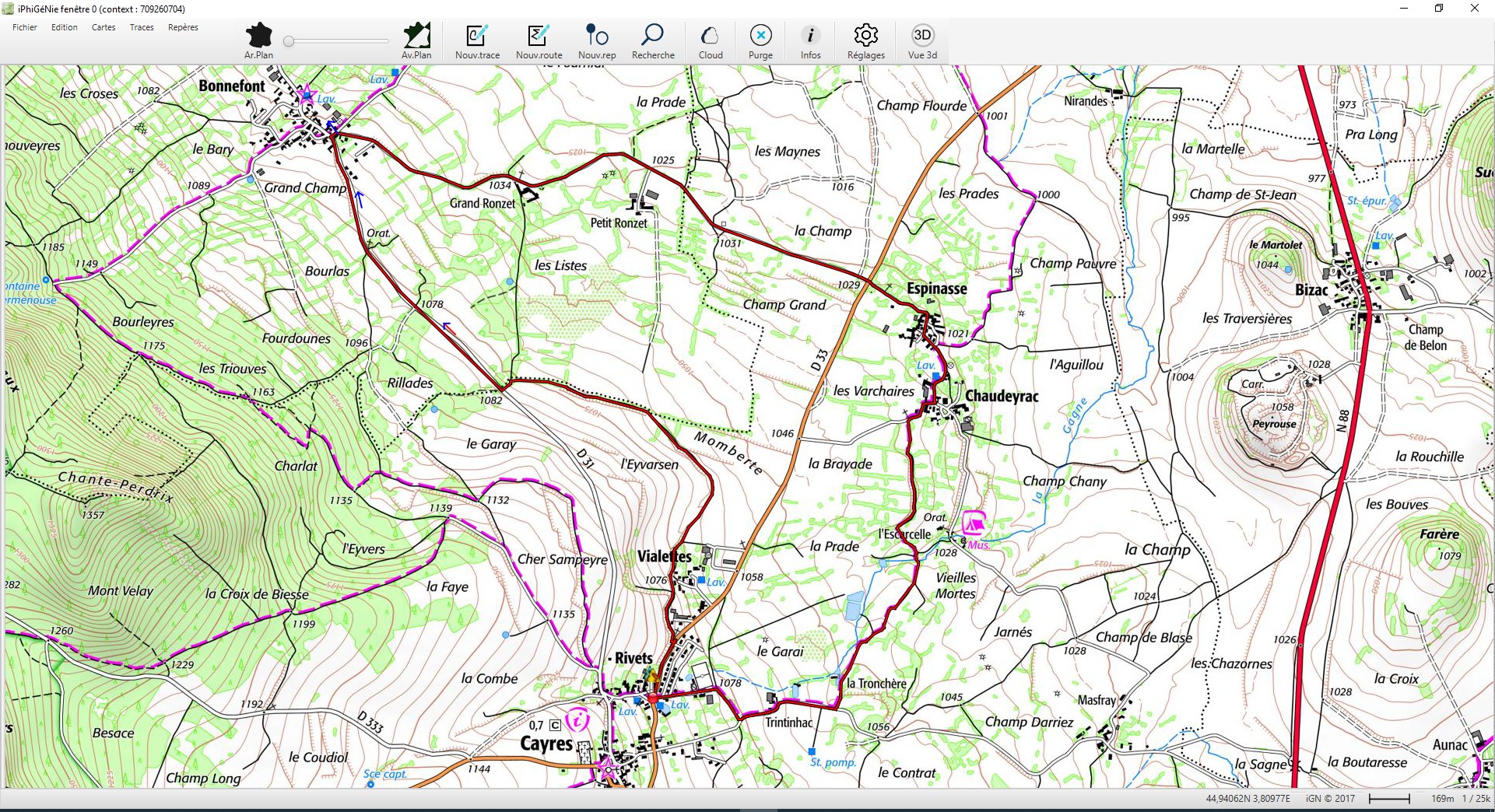This screenshot has width=1495, height=812.
Task: Click the Ar.Plan background map icon
Action: pos(258,37)
